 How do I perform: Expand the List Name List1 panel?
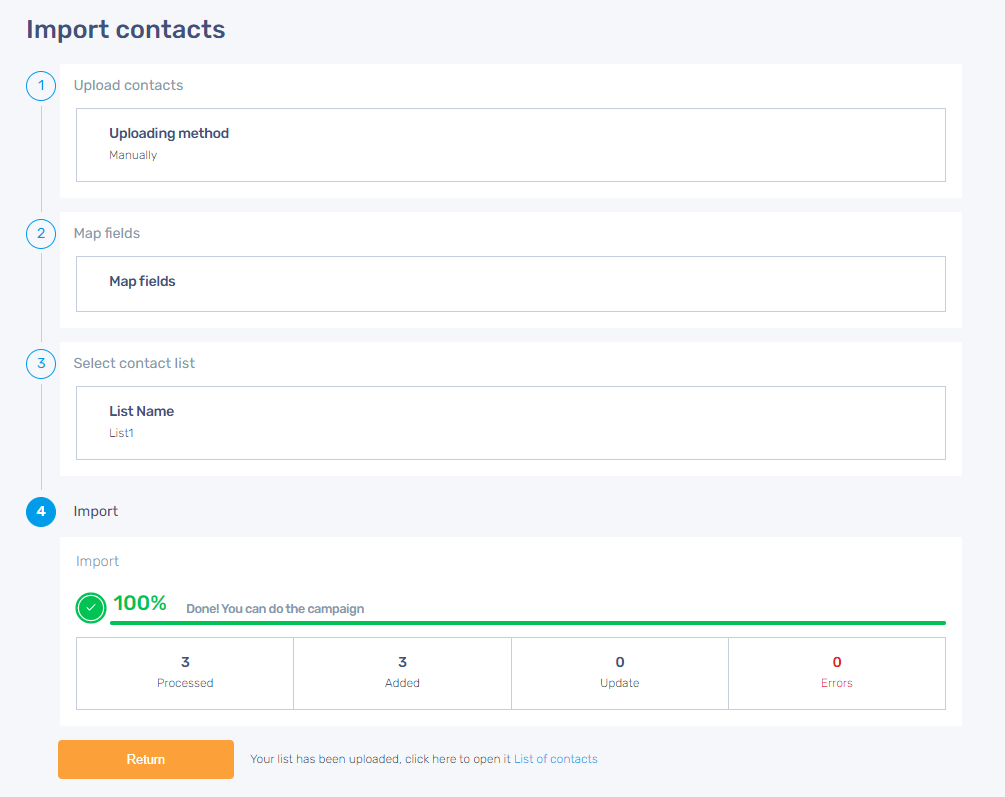(510, 423)
